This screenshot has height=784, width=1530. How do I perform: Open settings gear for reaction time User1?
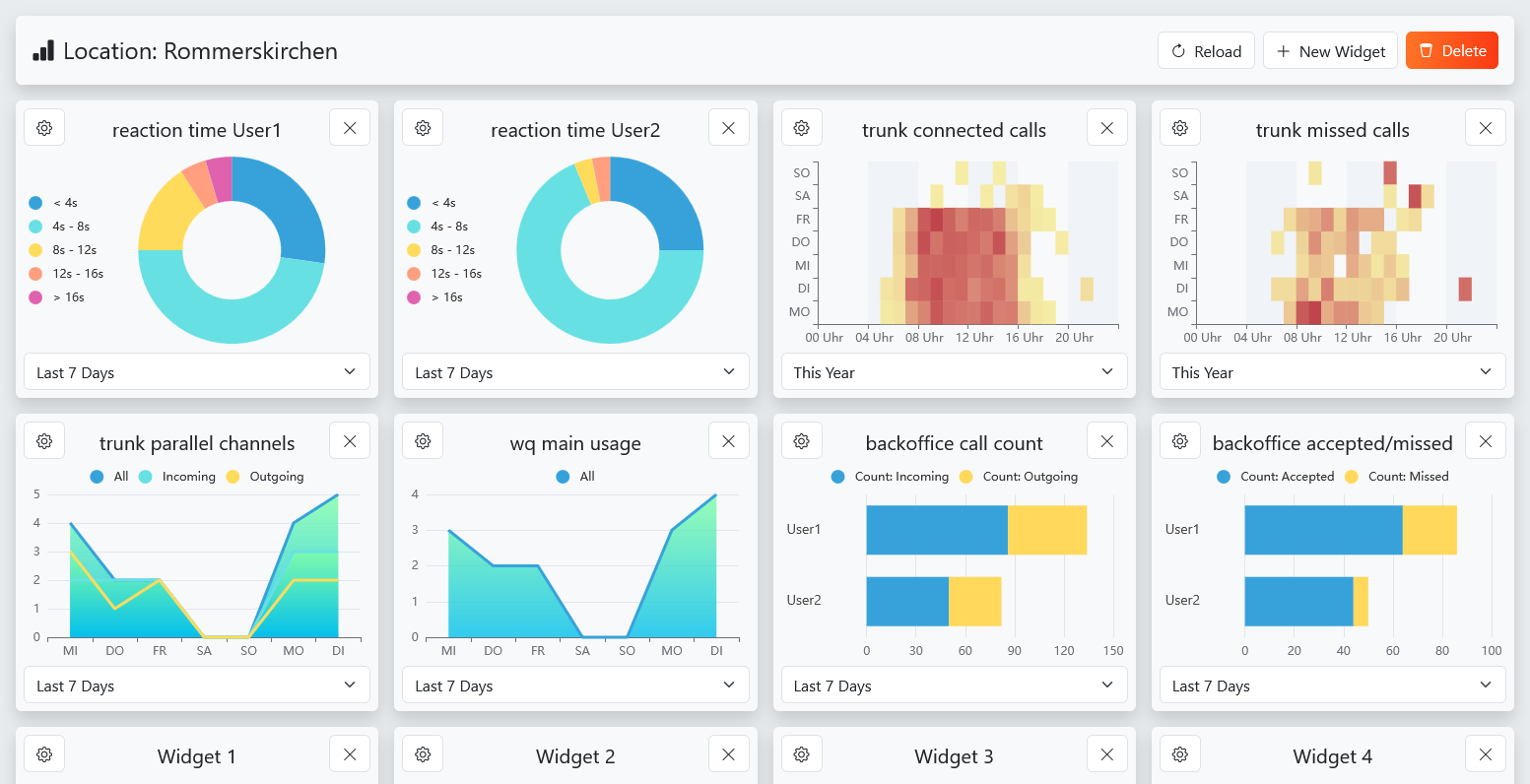[44, 128]
